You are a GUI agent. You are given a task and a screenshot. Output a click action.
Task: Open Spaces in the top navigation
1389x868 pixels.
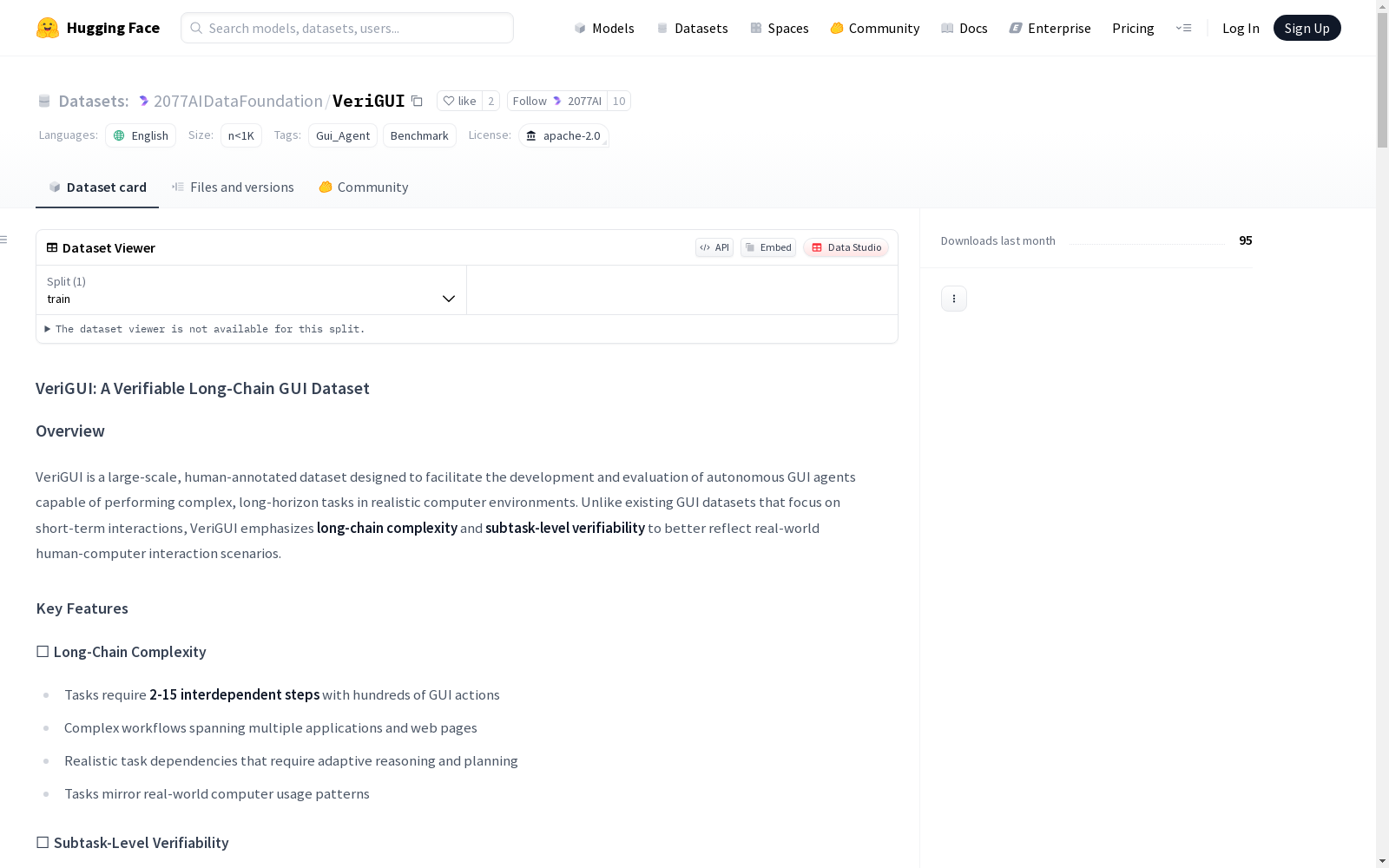click(x=780, y=28)
